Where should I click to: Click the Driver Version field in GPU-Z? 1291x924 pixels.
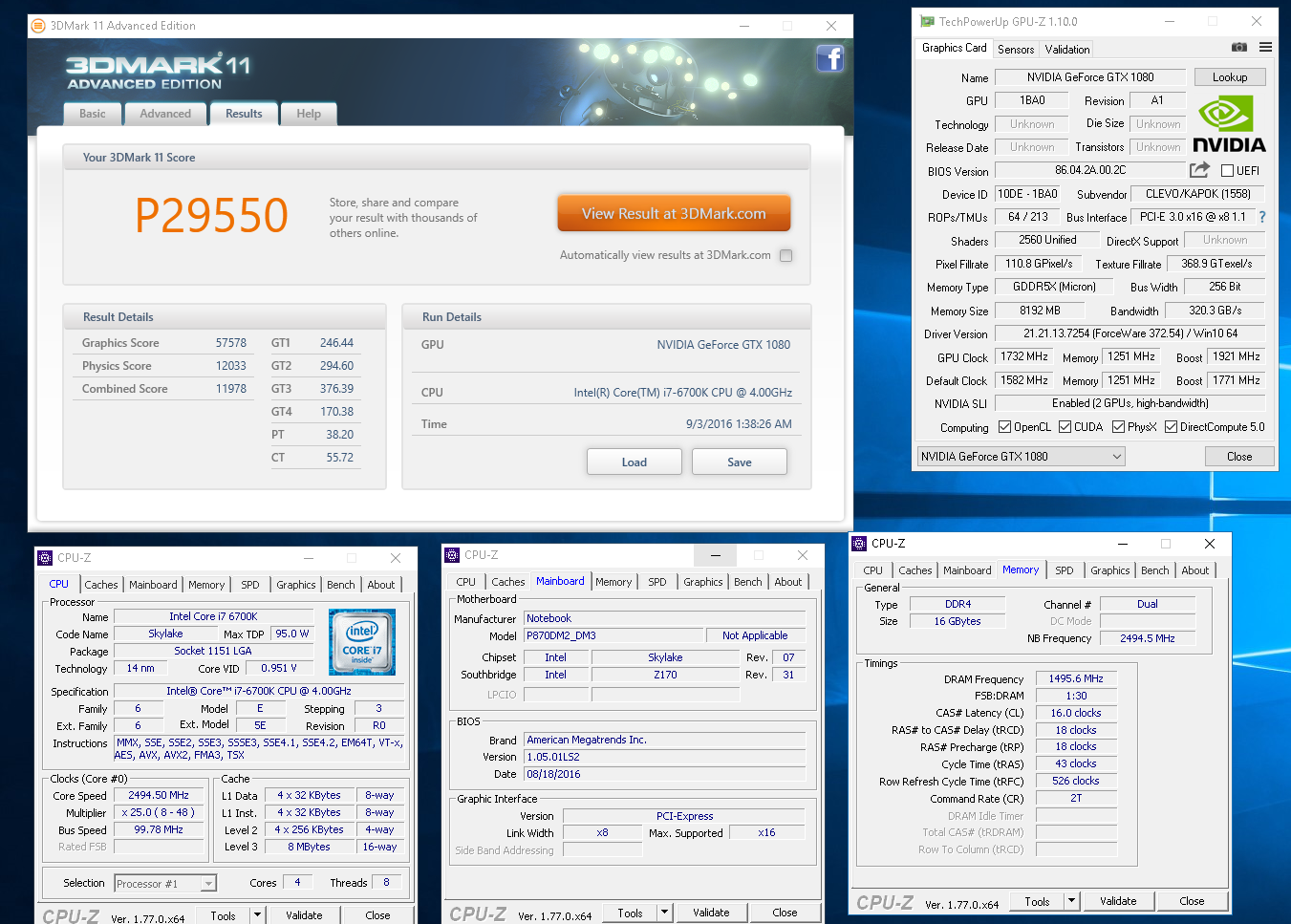(1130, 333)
